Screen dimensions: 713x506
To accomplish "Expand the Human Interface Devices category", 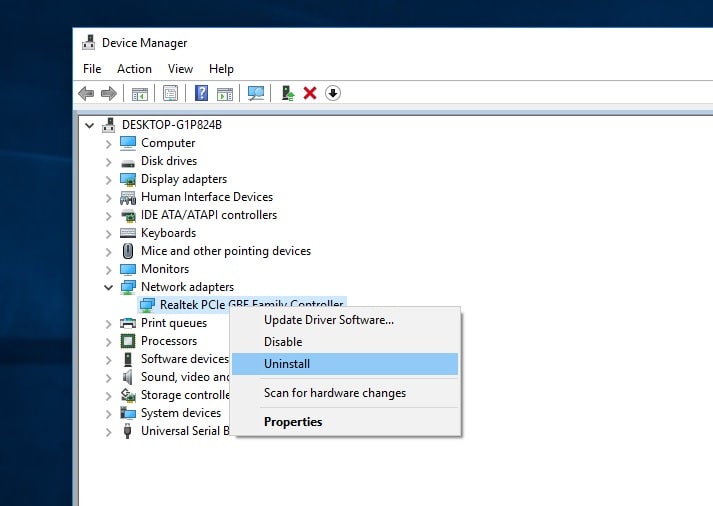I will (108, 198).
